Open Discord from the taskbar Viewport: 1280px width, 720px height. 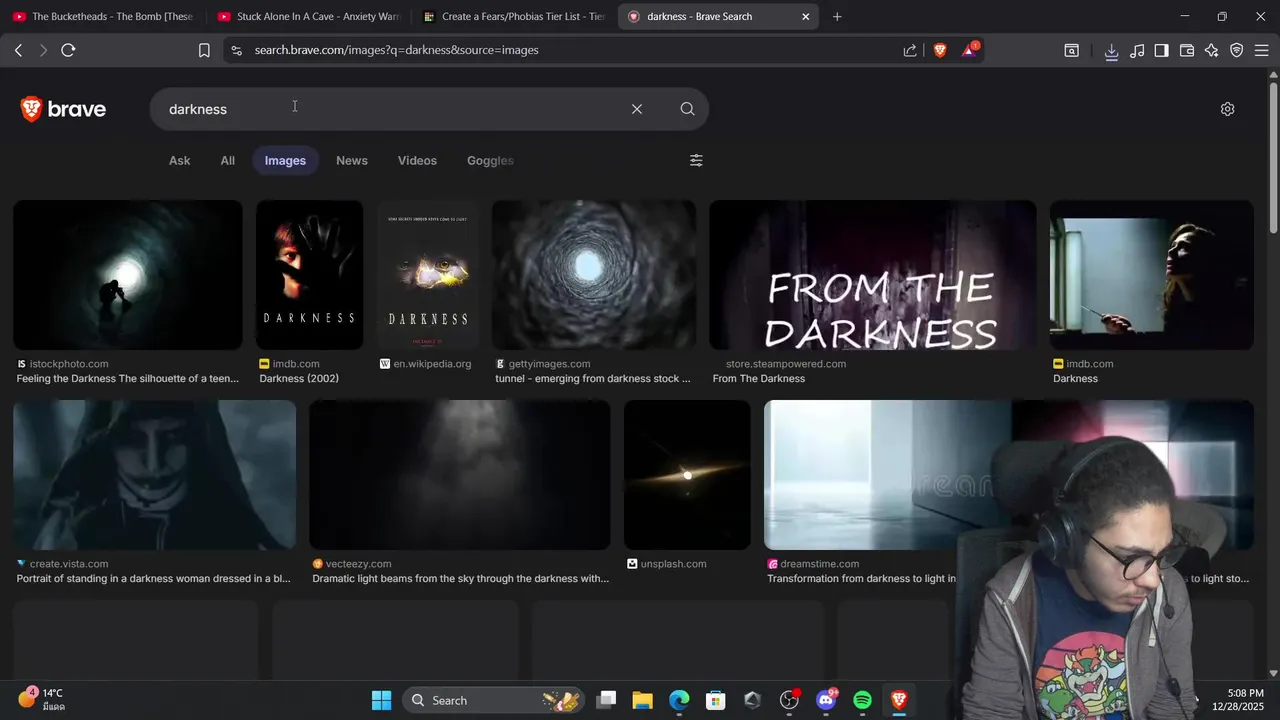(826, 700)
